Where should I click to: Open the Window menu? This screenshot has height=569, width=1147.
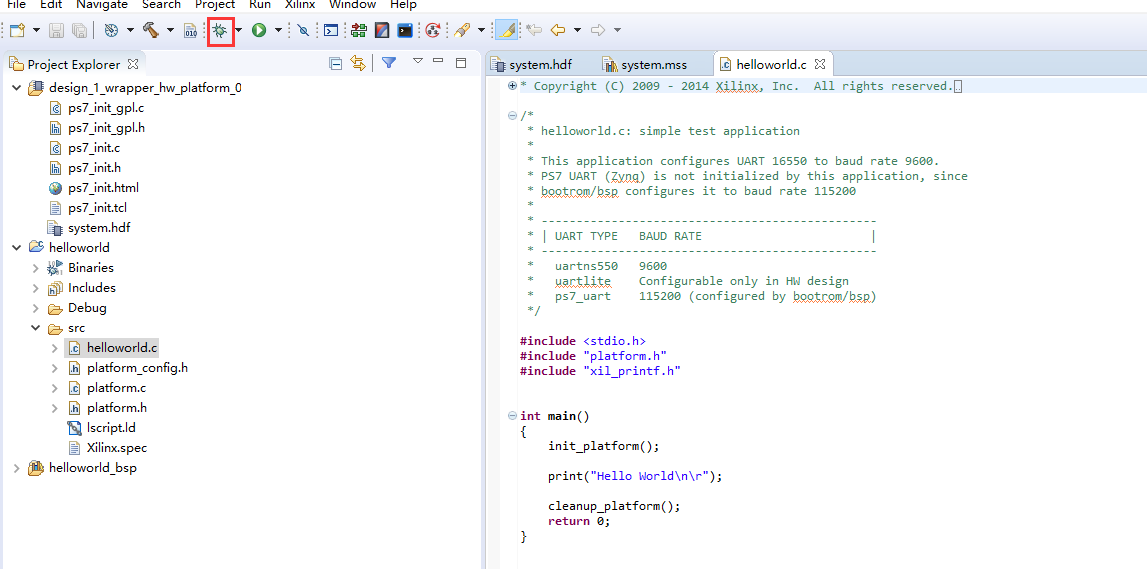[x=353, y=4]
